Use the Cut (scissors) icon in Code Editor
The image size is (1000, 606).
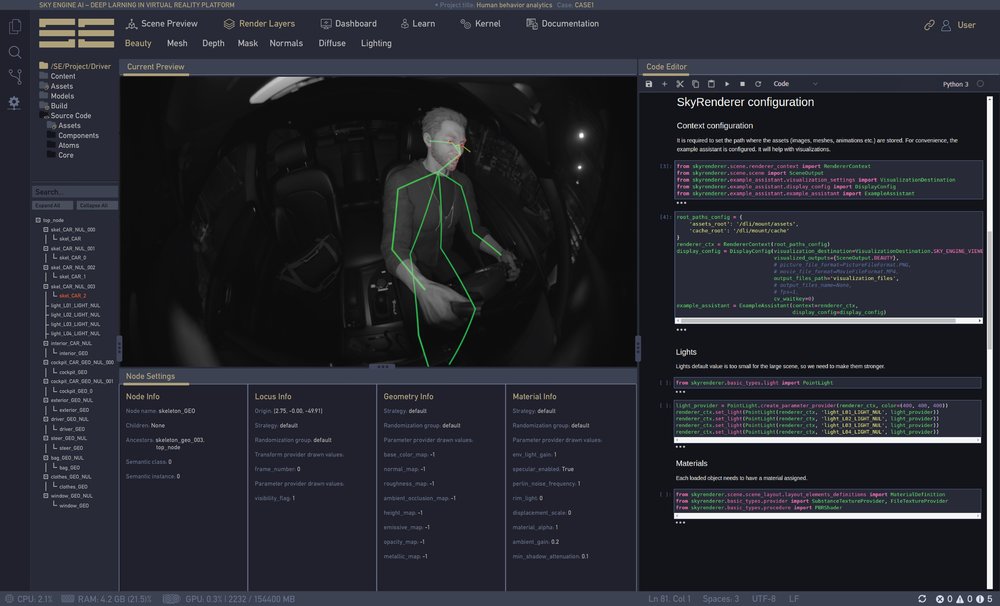coord(678,83)
